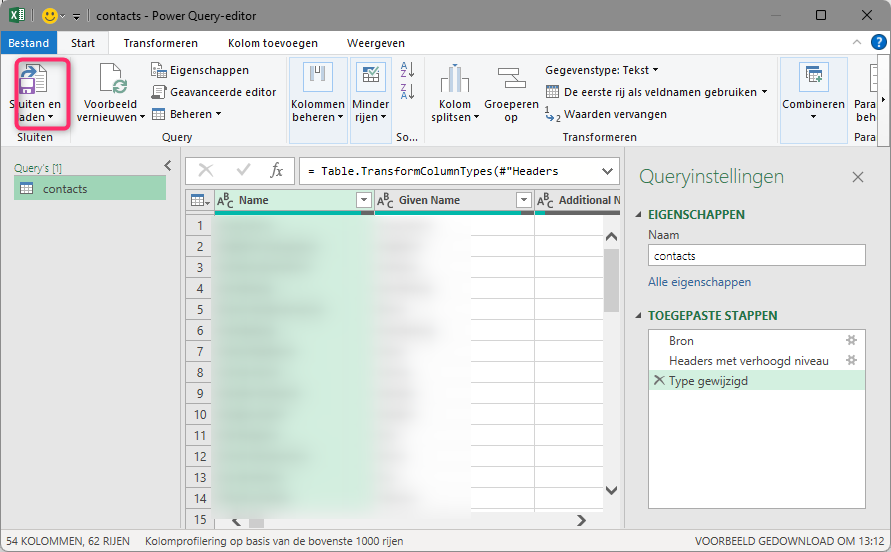This screenshot has height=552, width=891.
Task: Open quick access toolbar customize arrow
Action: click(x=77, y=16)
